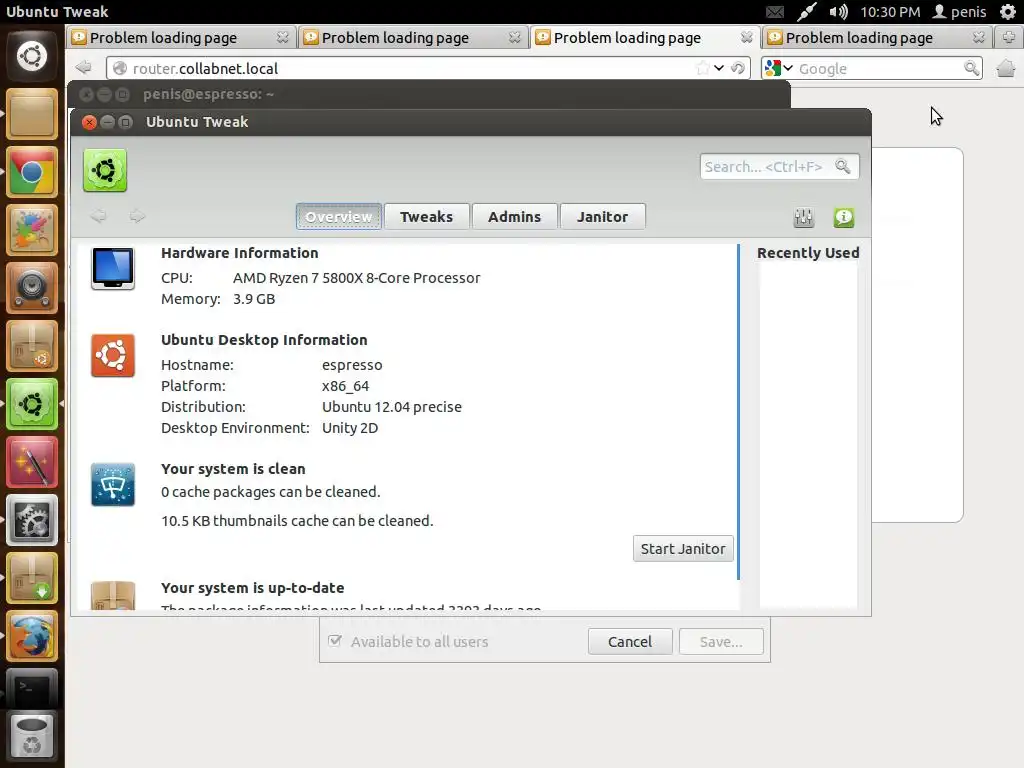Click the AMD Ryzen 7 5800X text
The image size is (1024, 768).
[x=357, y=278]
